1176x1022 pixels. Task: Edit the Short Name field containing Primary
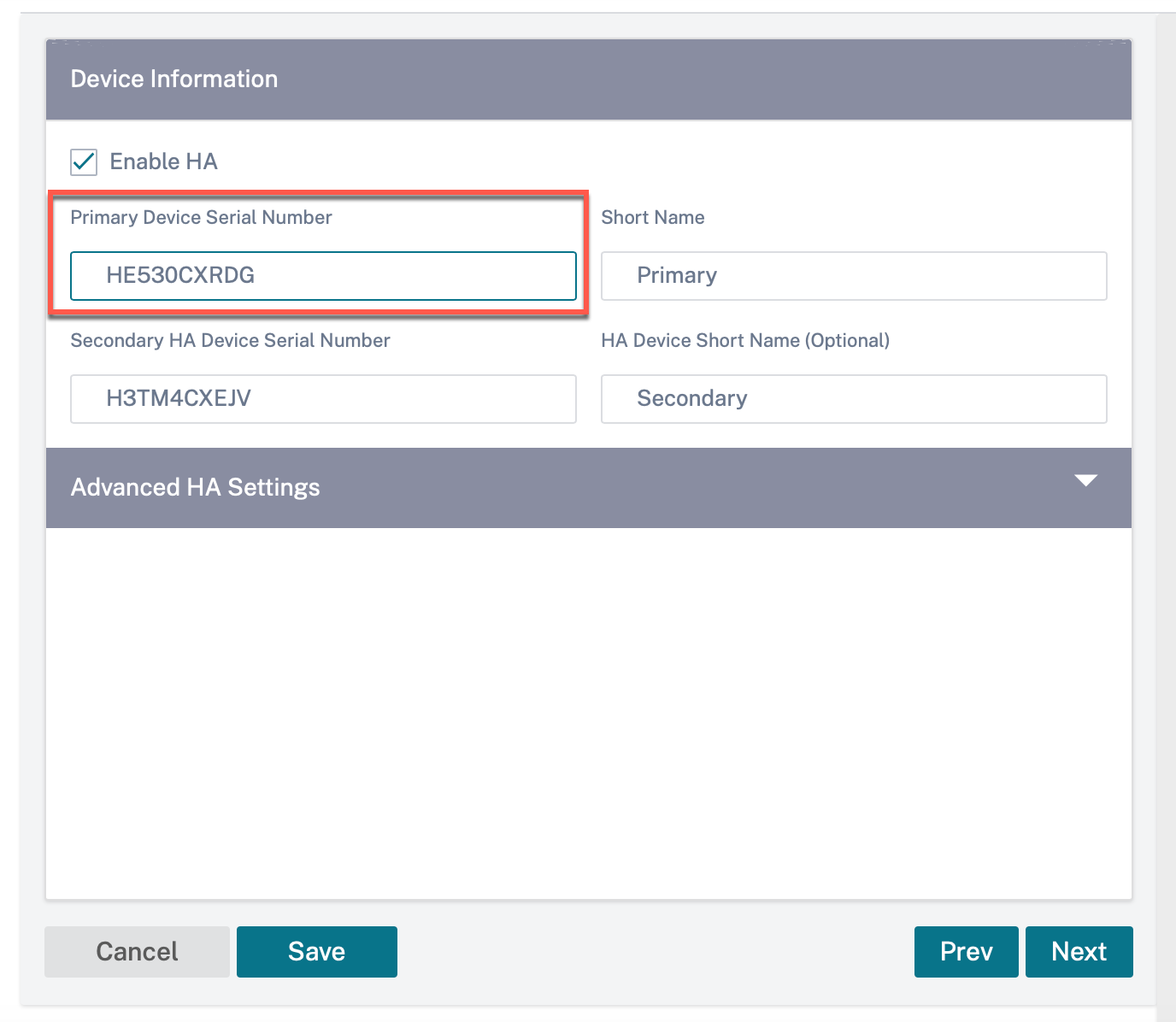point(854,276)
